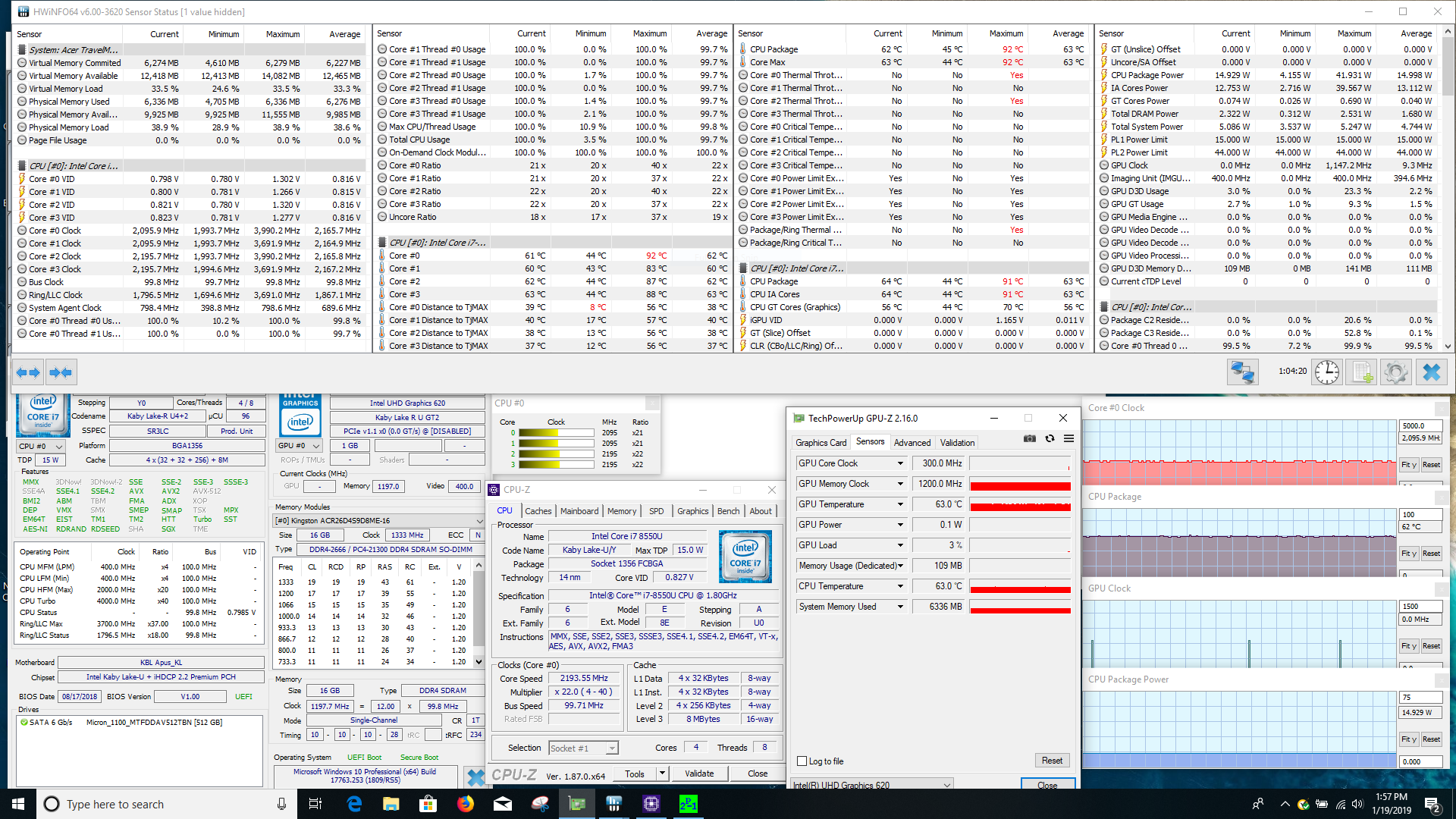Switch to GPU-Z taskbar icon
The image size is (1456, 819).
coord(577,804)
